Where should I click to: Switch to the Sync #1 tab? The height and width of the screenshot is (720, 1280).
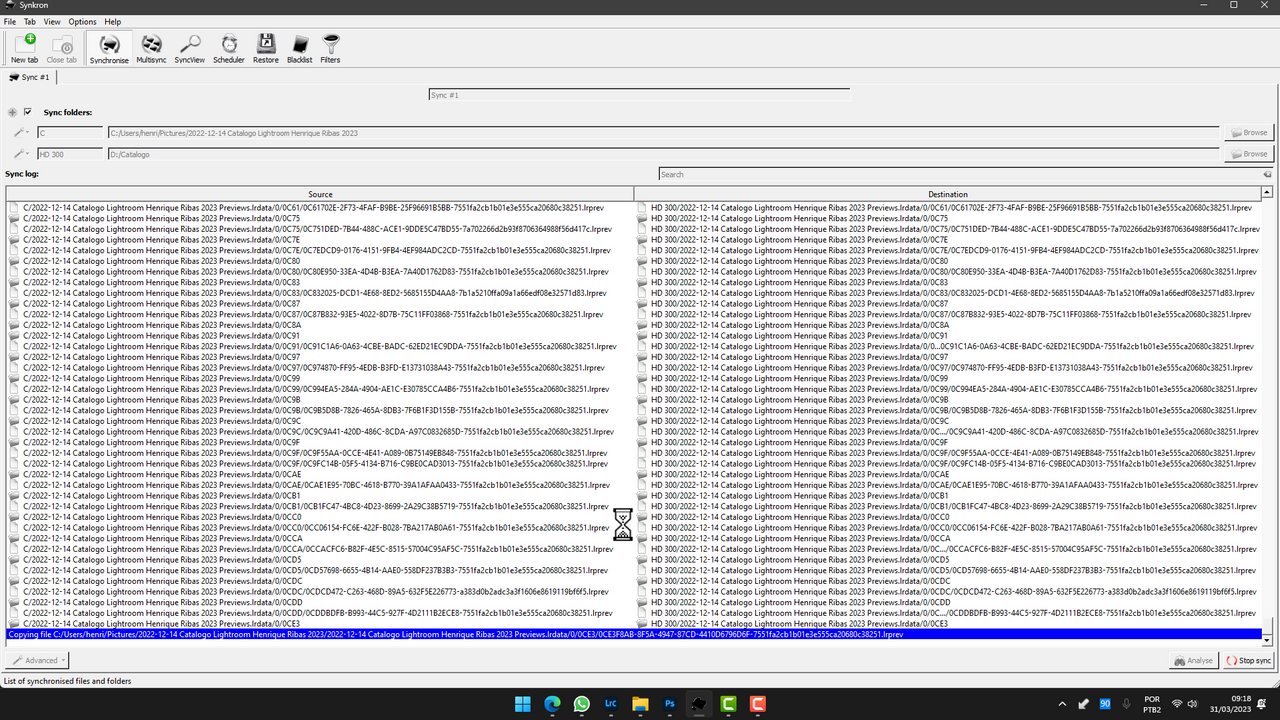30,77
